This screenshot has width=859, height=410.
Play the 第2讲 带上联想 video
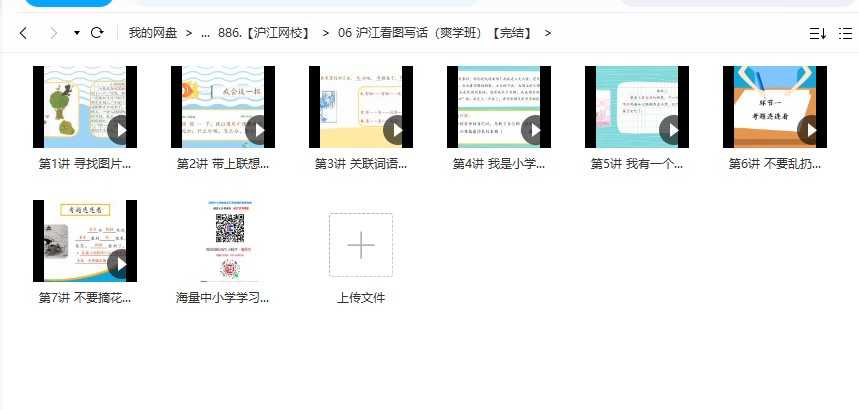(257, 130)
